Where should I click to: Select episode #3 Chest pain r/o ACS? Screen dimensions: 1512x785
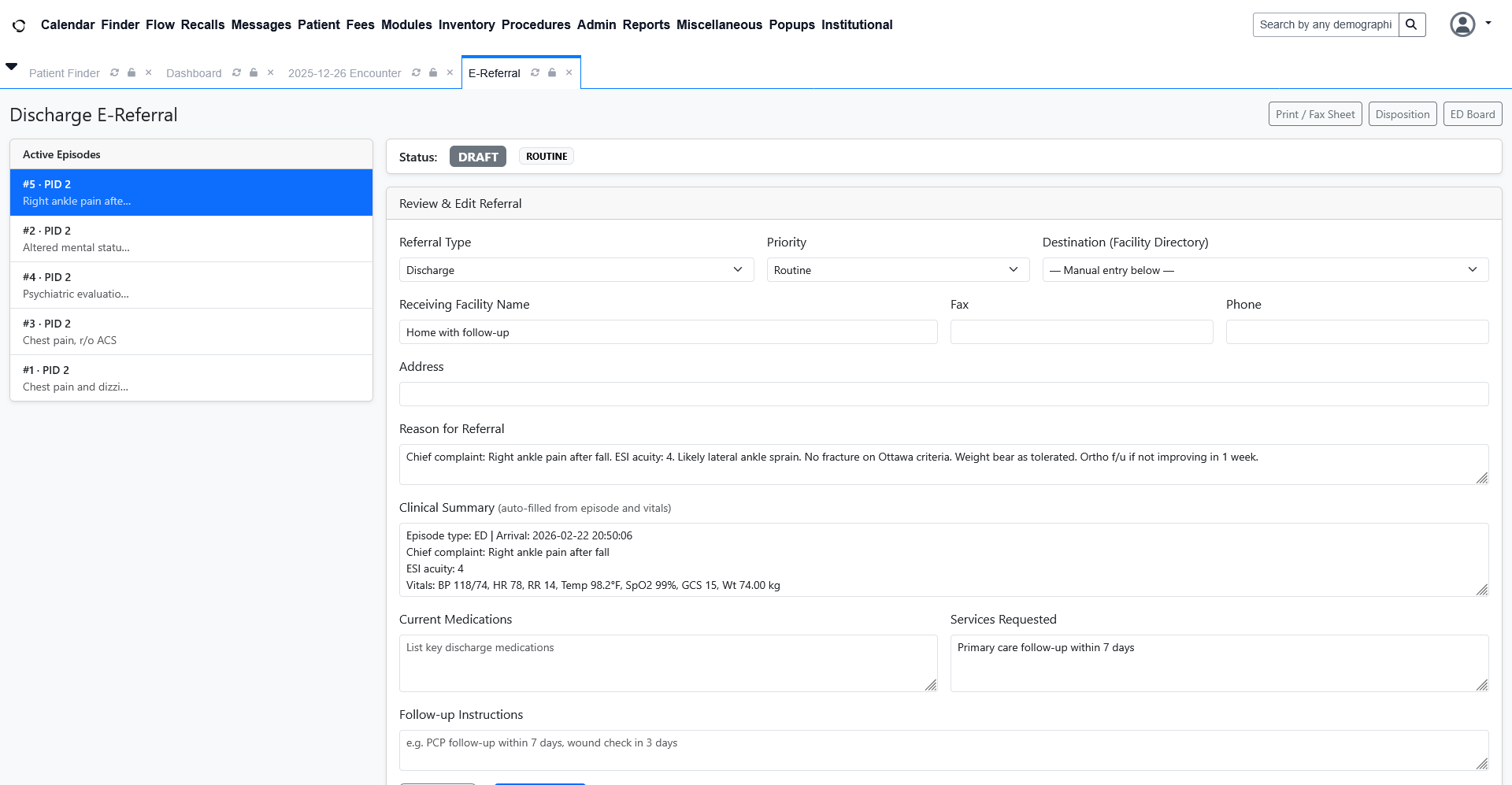[x=191, y=331]
